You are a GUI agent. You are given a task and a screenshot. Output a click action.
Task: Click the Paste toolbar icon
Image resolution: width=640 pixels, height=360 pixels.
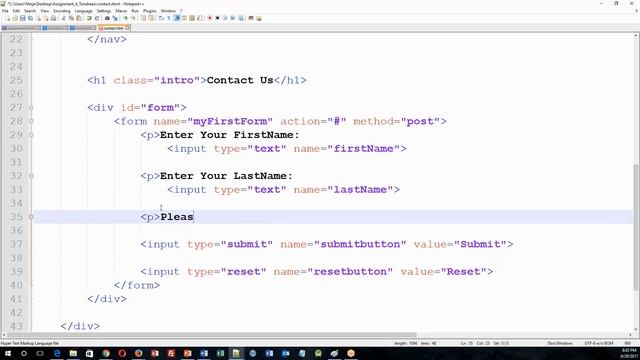(x=78, y=18)
